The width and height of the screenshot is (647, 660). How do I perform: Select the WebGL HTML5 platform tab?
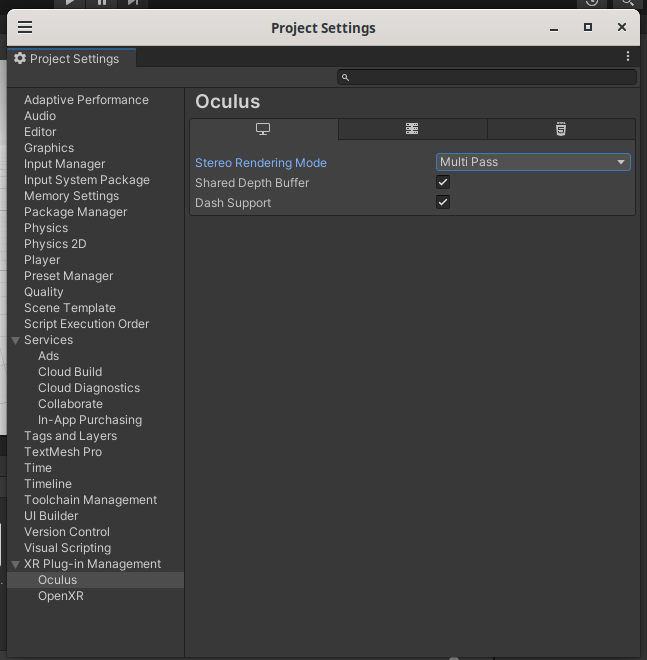point(561,129)
